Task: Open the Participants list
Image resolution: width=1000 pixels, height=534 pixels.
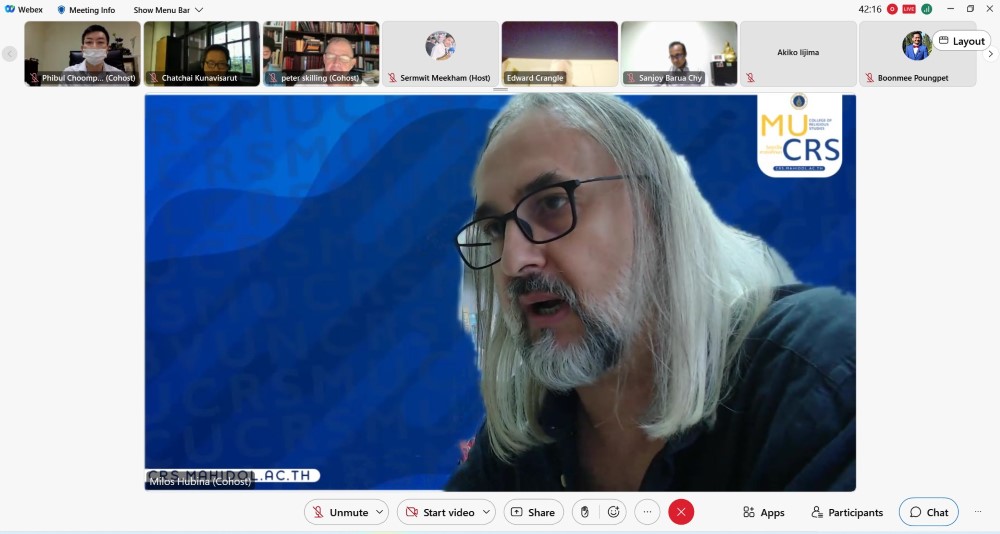Action: (847, 512)
